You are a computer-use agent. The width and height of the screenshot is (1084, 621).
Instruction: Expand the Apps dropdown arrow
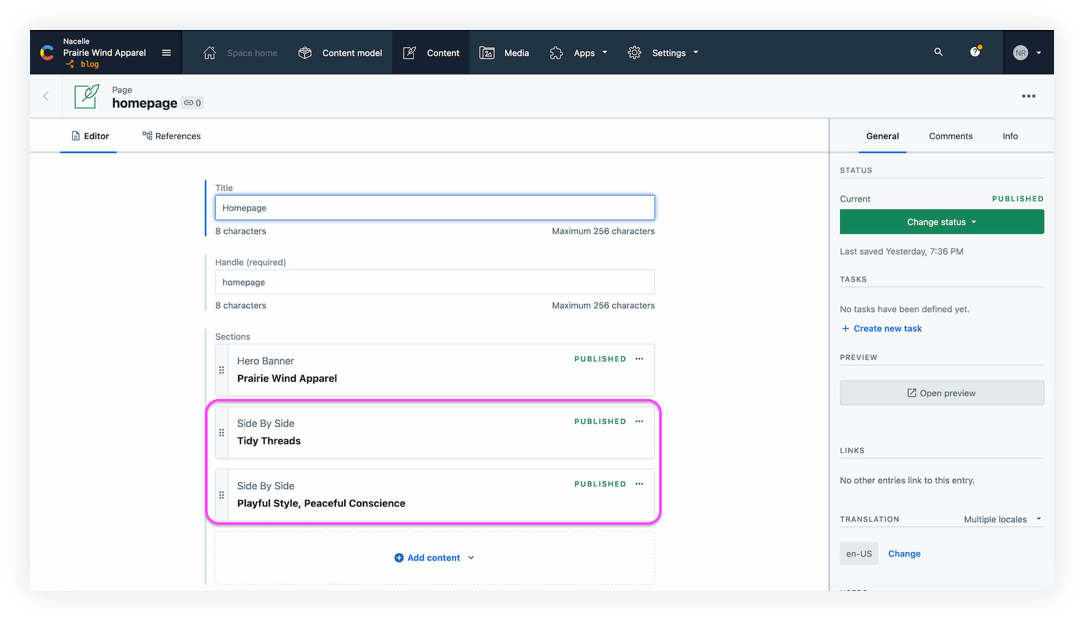pyautogui.click(x=605, y=53)
